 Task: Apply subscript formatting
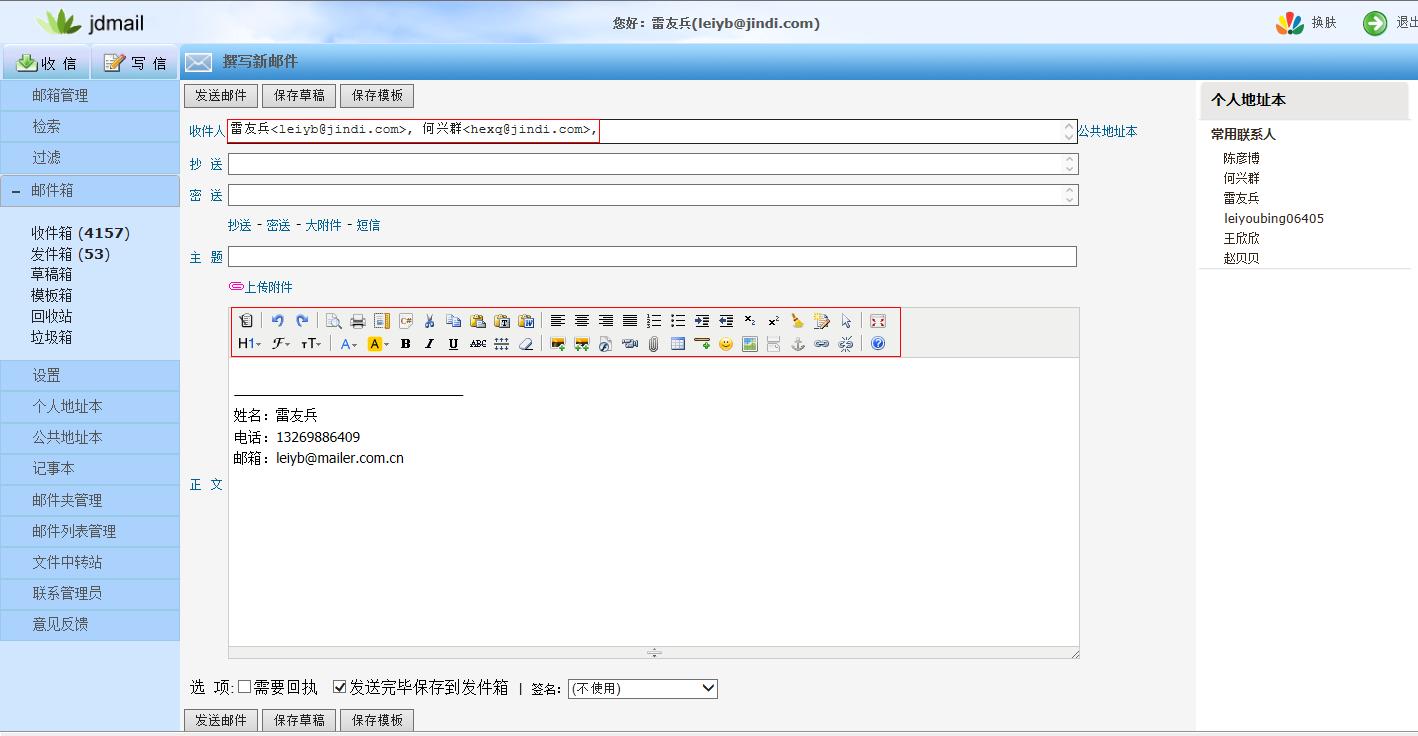[750, 321]
